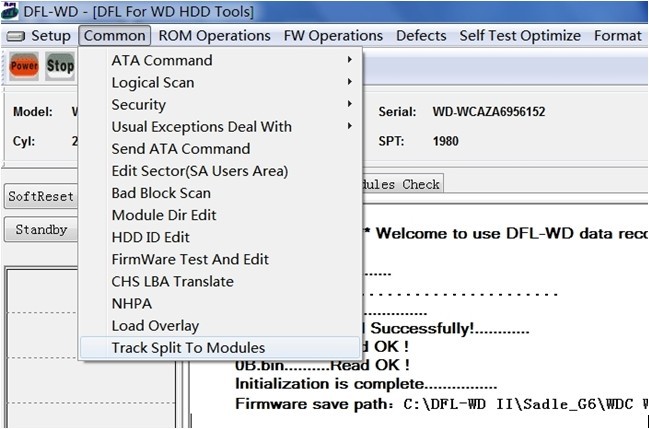Viewport: 649px width, 429px height.
Task: Expand the Security submenu arrow
Action: click(x=350, y=104)
